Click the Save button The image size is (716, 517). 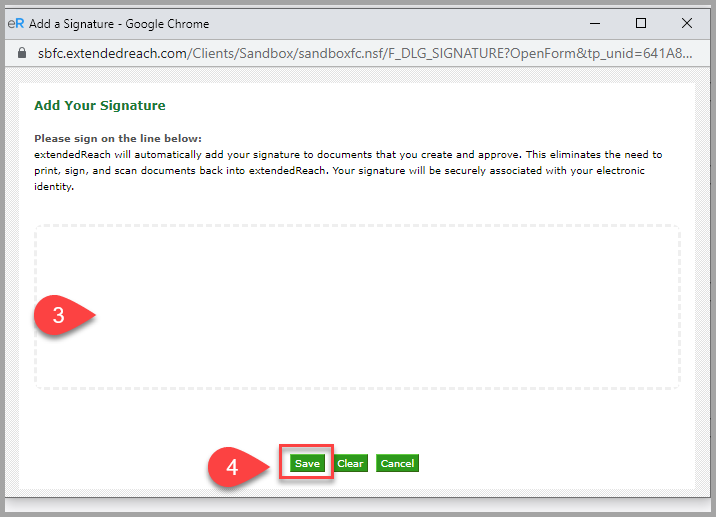point(307,463)
